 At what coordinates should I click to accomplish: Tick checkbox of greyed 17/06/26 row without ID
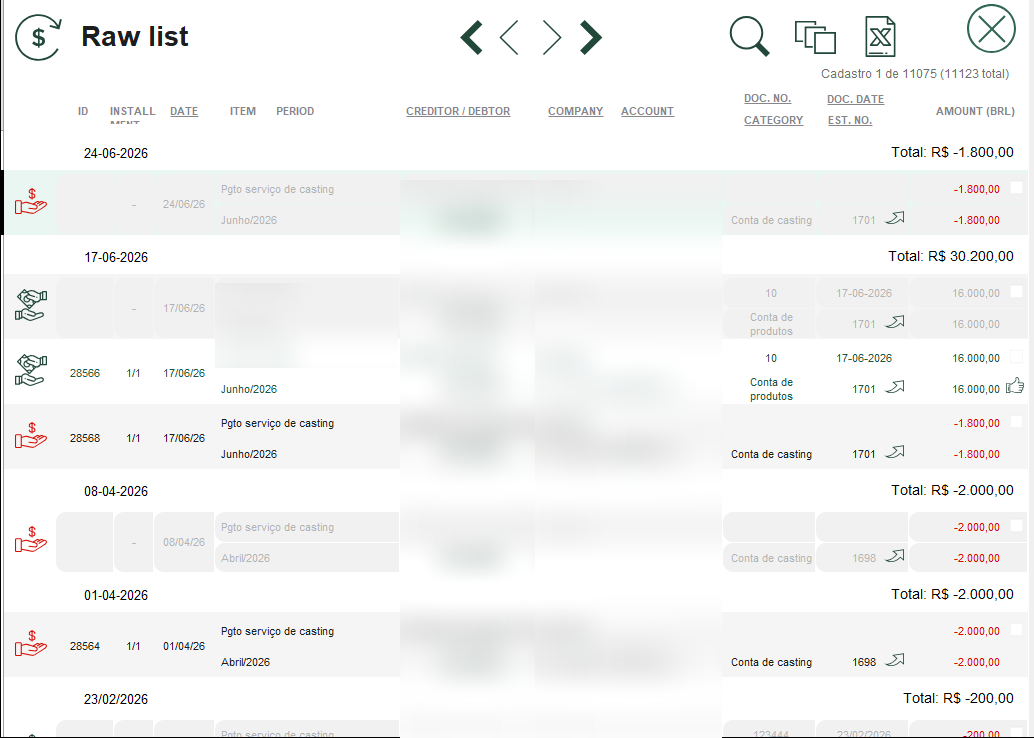[1016, 292]
